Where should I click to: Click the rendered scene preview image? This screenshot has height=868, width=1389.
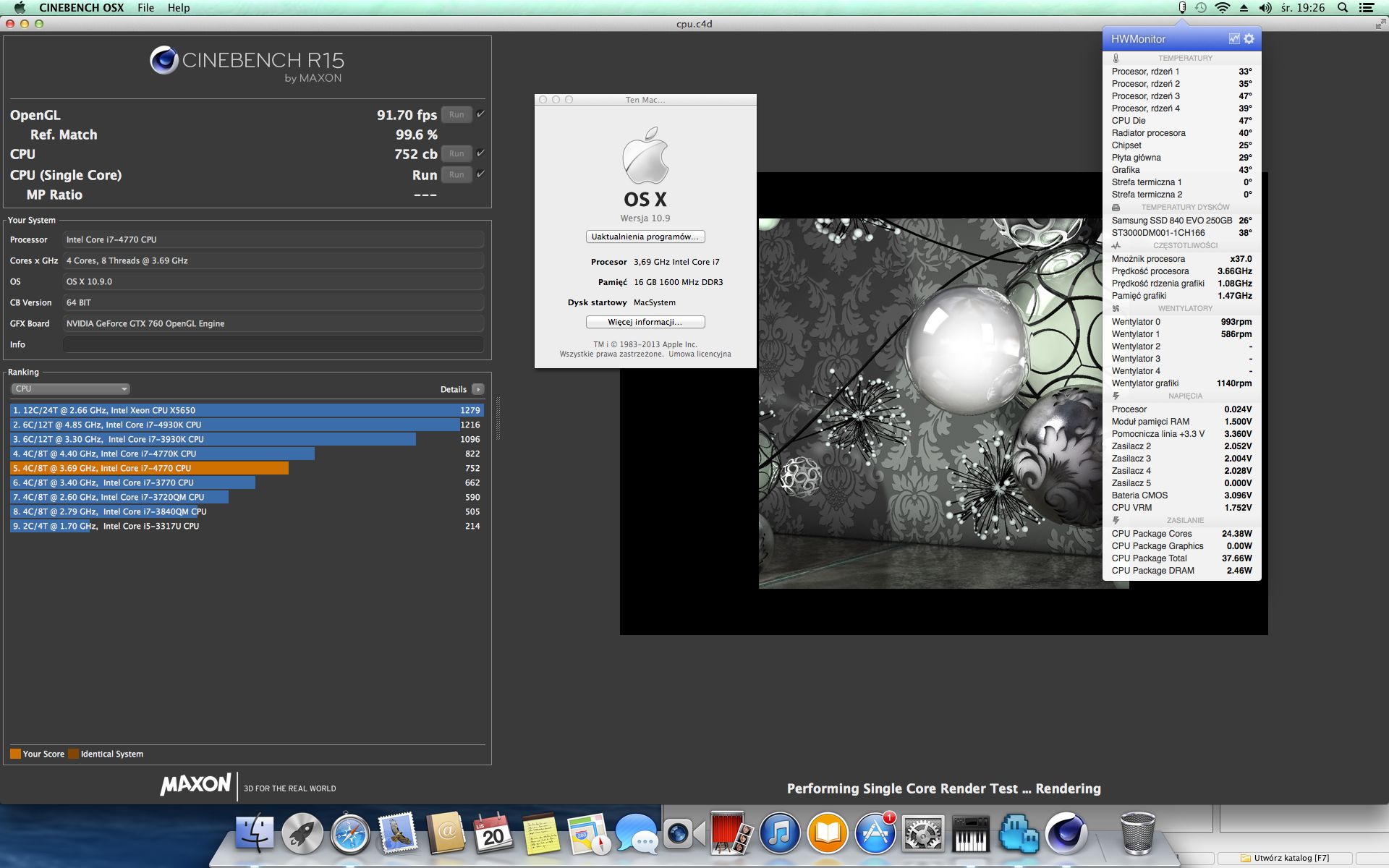(943, 404)
